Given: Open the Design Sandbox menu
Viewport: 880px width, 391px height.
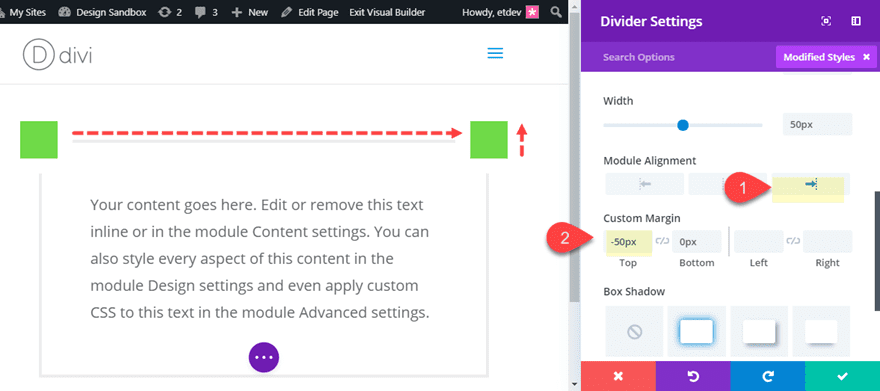Looking at the screenshot, I should 102,12.
